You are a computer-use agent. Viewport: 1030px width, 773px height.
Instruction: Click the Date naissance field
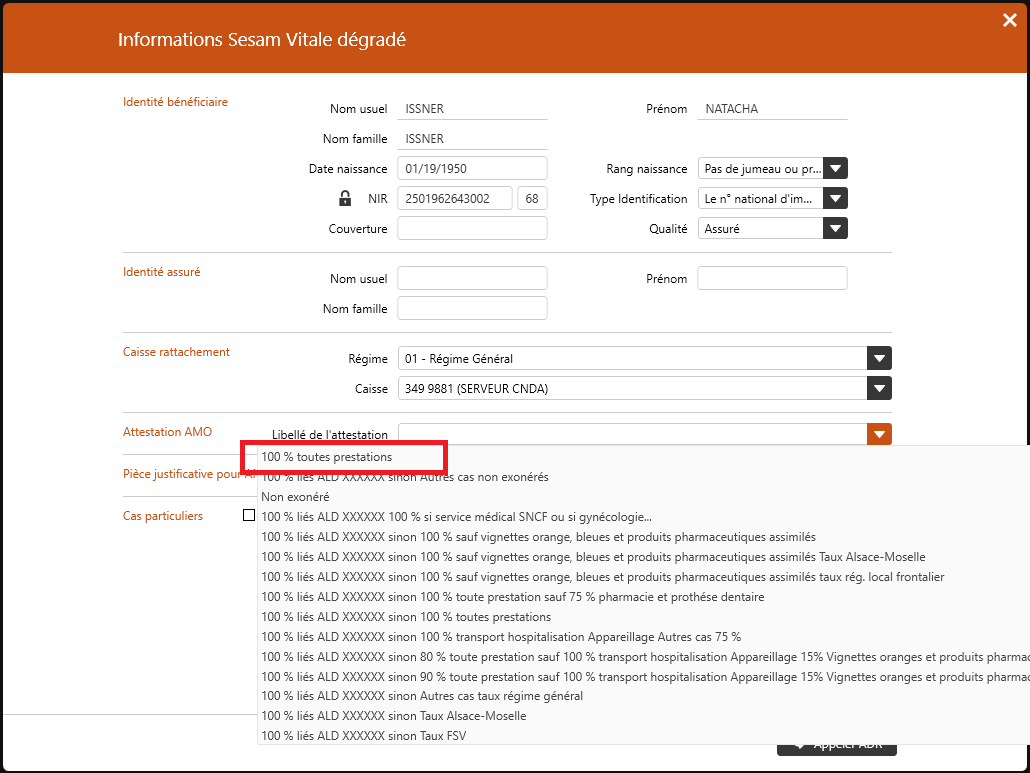tap(472, 169)
